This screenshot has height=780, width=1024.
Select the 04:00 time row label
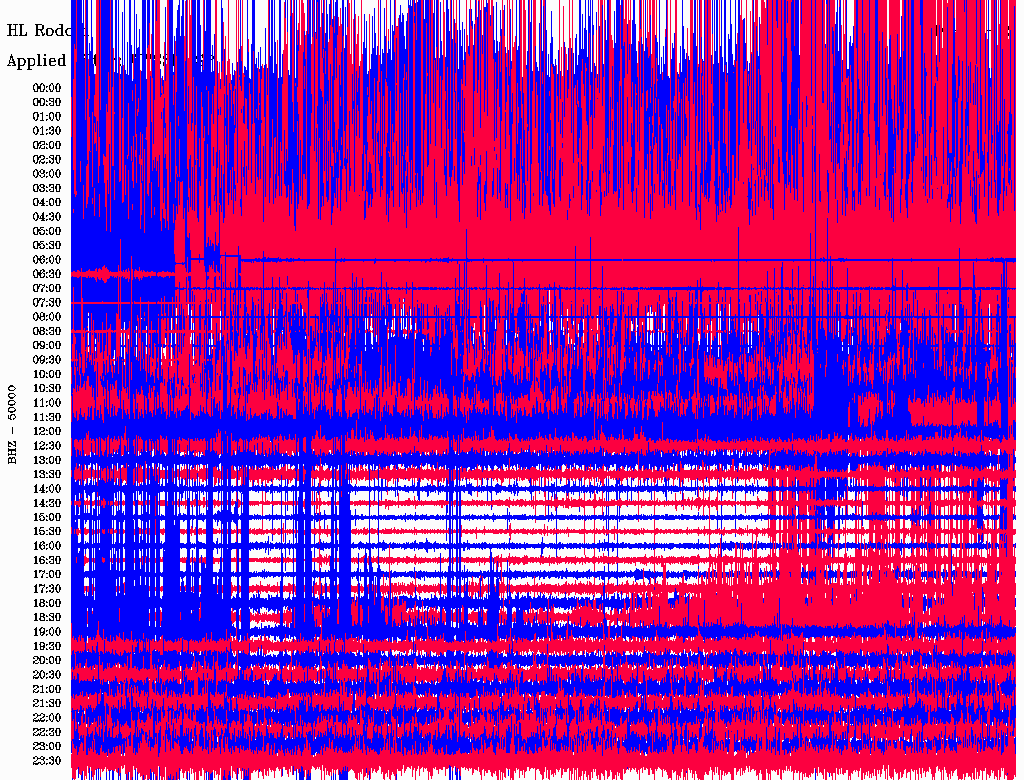click(x=47, y=203)
